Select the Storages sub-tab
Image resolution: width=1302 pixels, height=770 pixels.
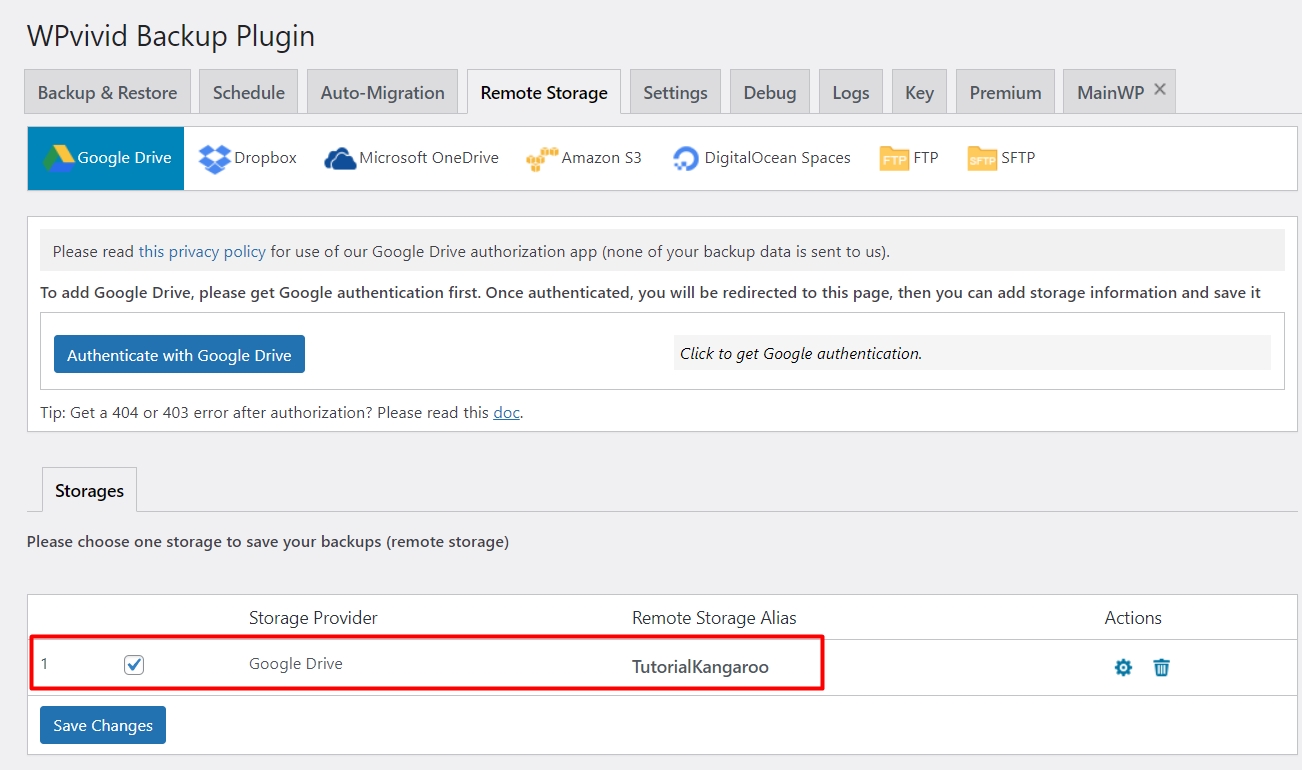pyautogui.click(x=89, y=491)
